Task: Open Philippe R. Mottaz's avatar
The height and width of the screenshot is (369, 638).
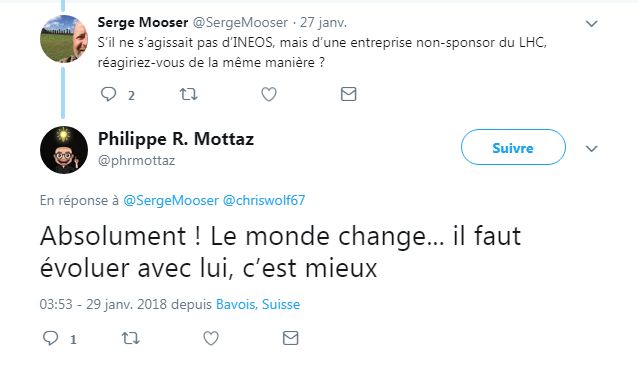Action: (x=64, y=150)
